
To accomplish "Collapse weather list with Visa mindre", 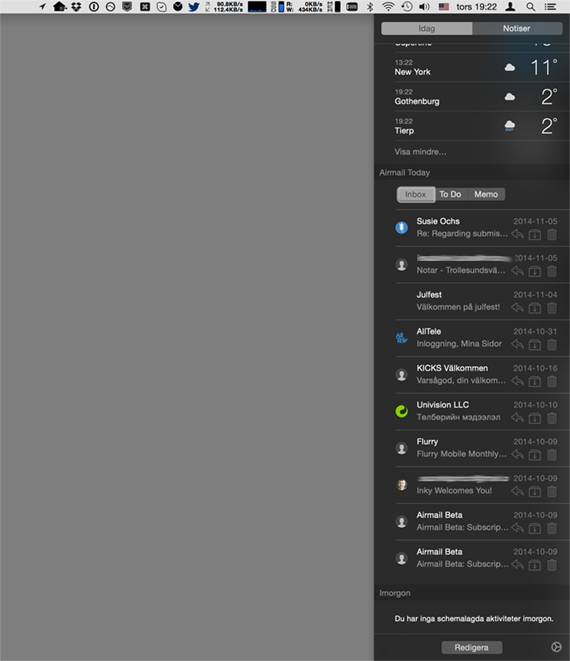I will pyautogui.click(x=420, y=152).
